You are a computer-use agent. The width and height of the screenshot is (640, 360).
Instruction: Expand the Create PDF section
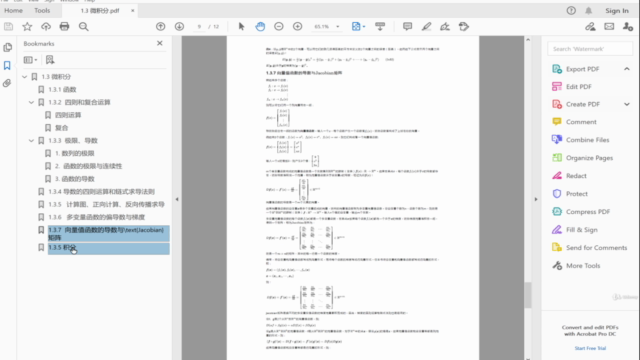click(x=627, y=104)
